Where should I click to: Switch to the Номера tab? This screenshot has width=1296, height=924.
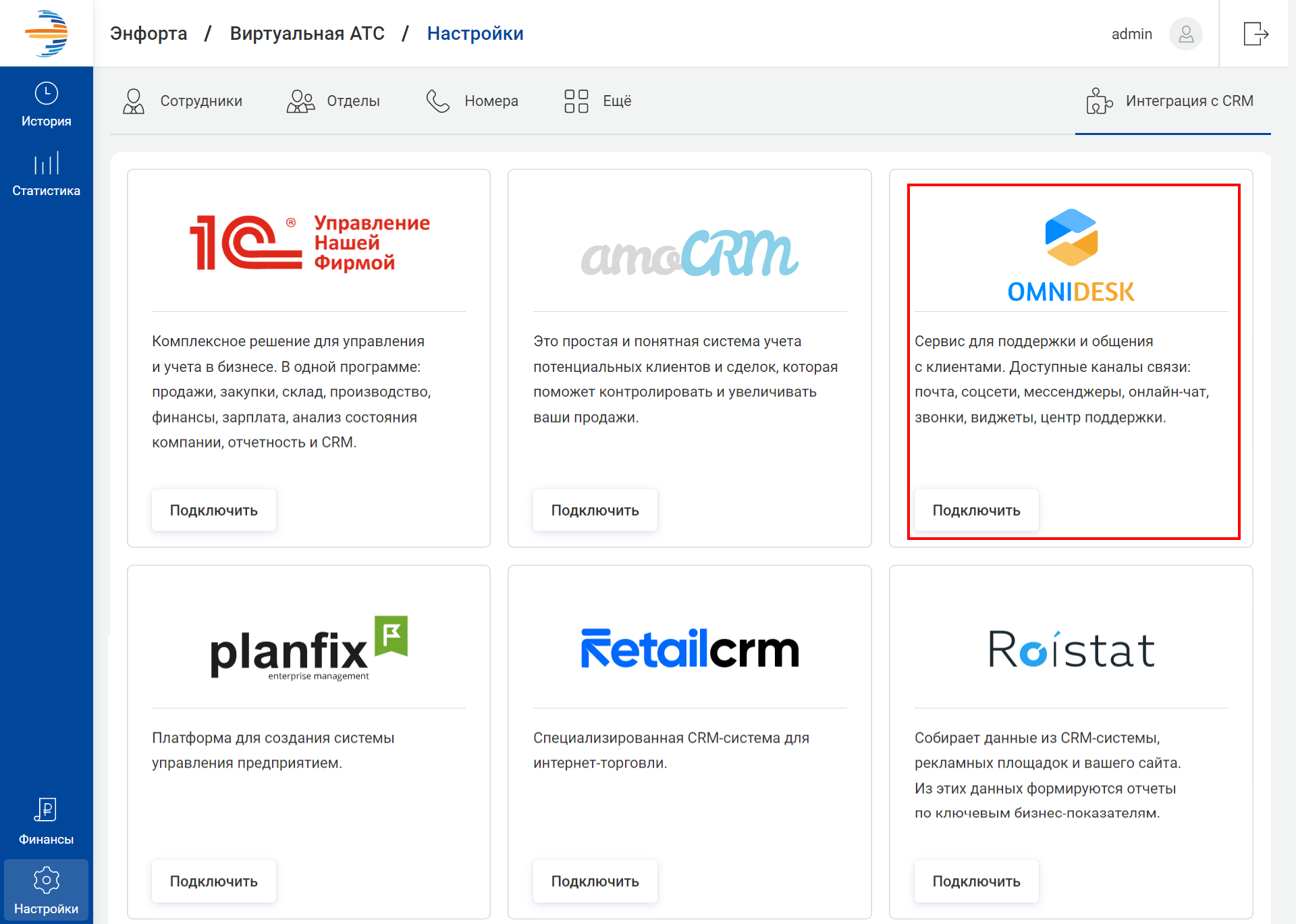(x=472, y=101)
